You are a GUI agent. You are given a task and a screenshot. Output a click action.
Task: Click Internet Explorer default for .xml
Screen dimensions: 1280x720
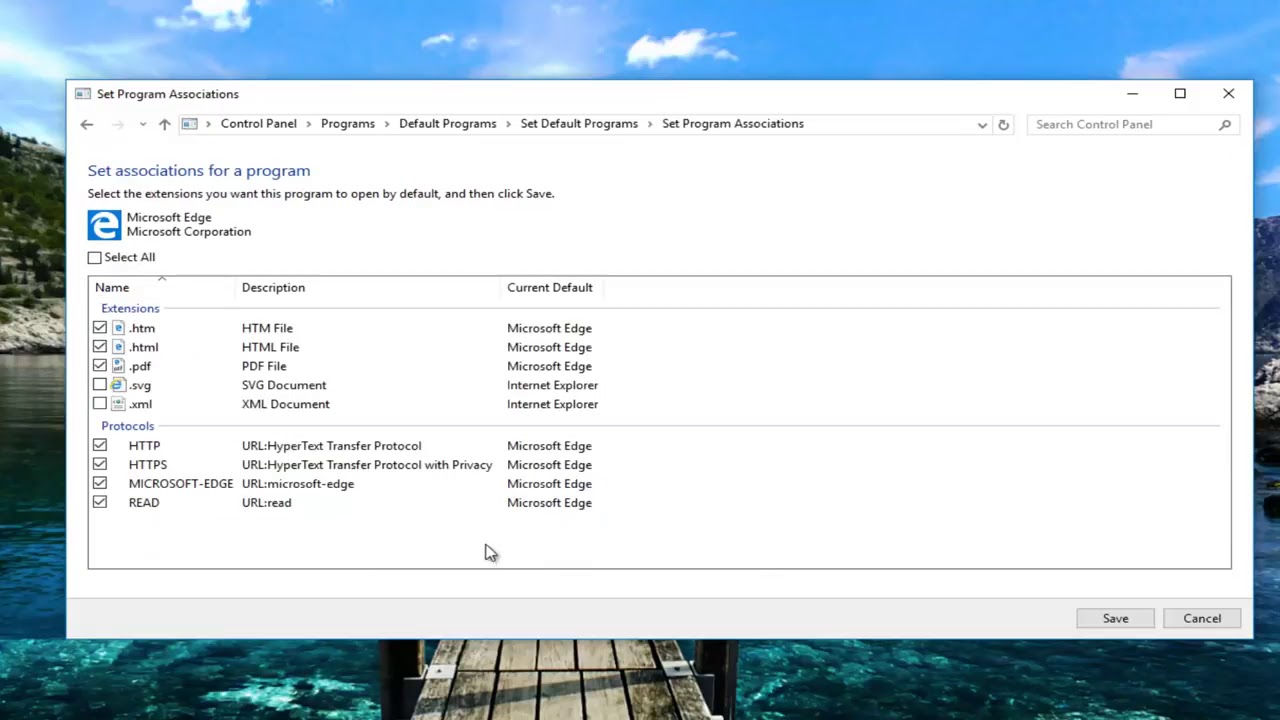(552, 404)
